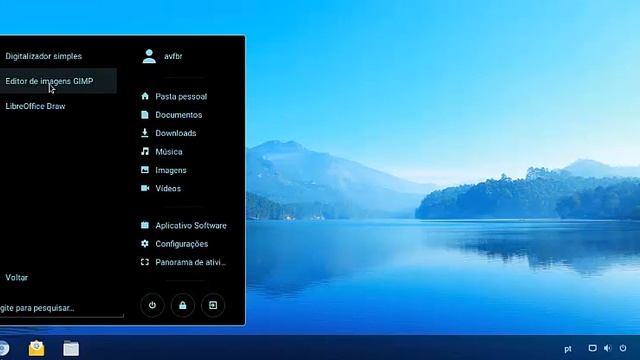Open the mail app in taskbar
The image size is (640, 360).
click(36, 349)
